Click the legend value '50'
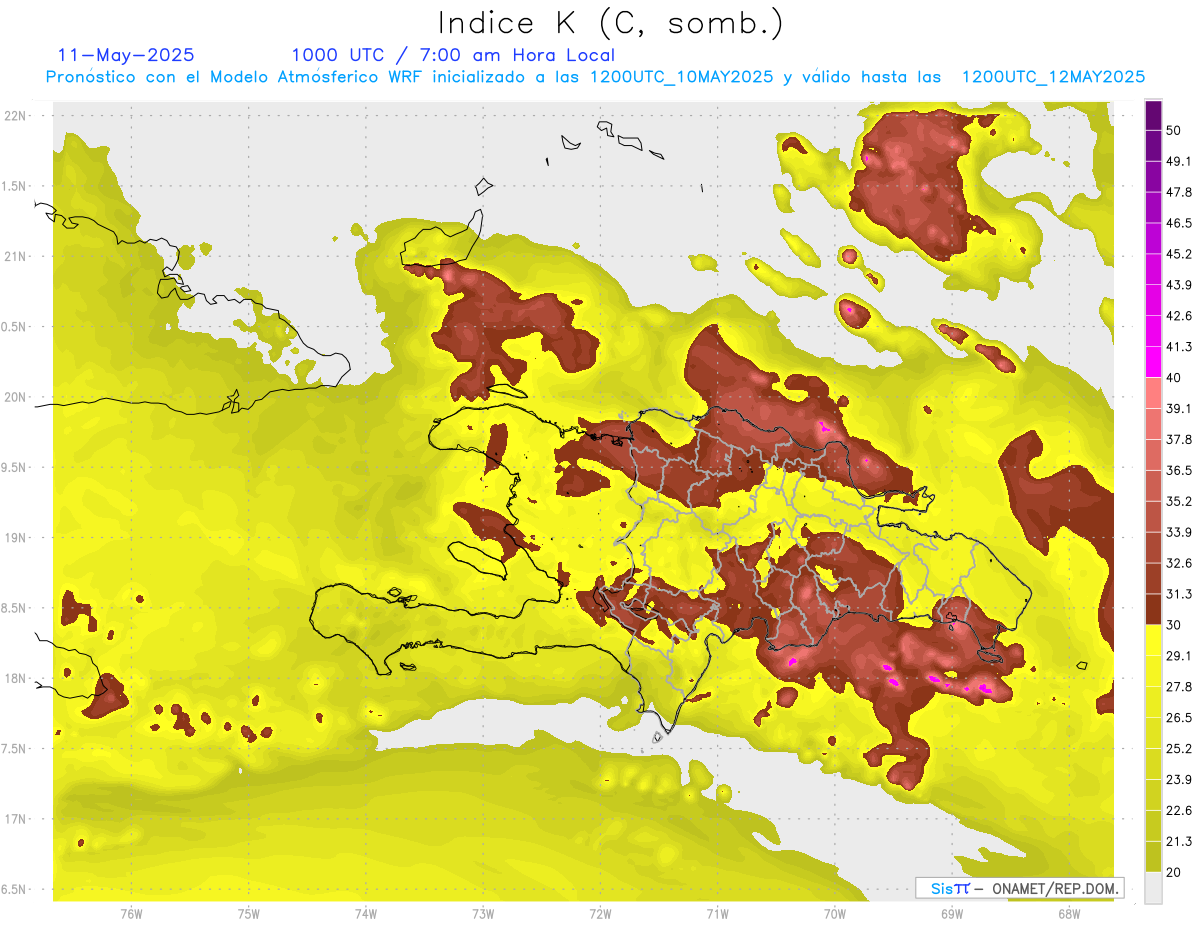The width and height of the screenshot is (1200, 927). 1173,131
